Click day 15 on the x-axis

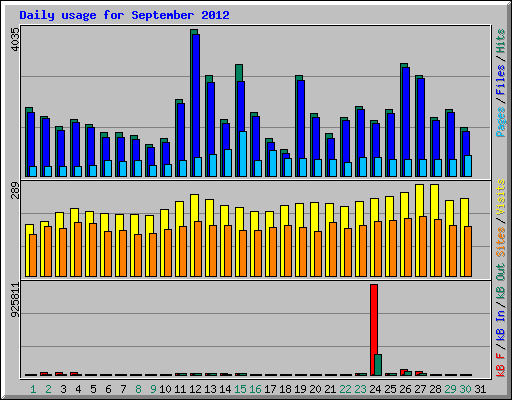[x=240, y=389]
